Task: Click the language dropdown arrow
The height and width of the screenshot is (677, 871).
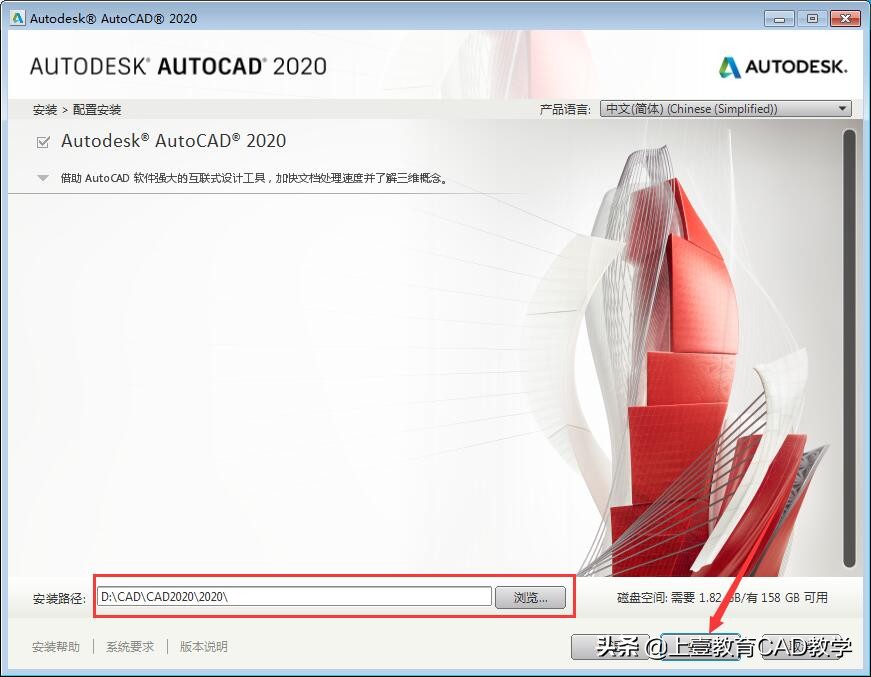Action: (841, 108)
